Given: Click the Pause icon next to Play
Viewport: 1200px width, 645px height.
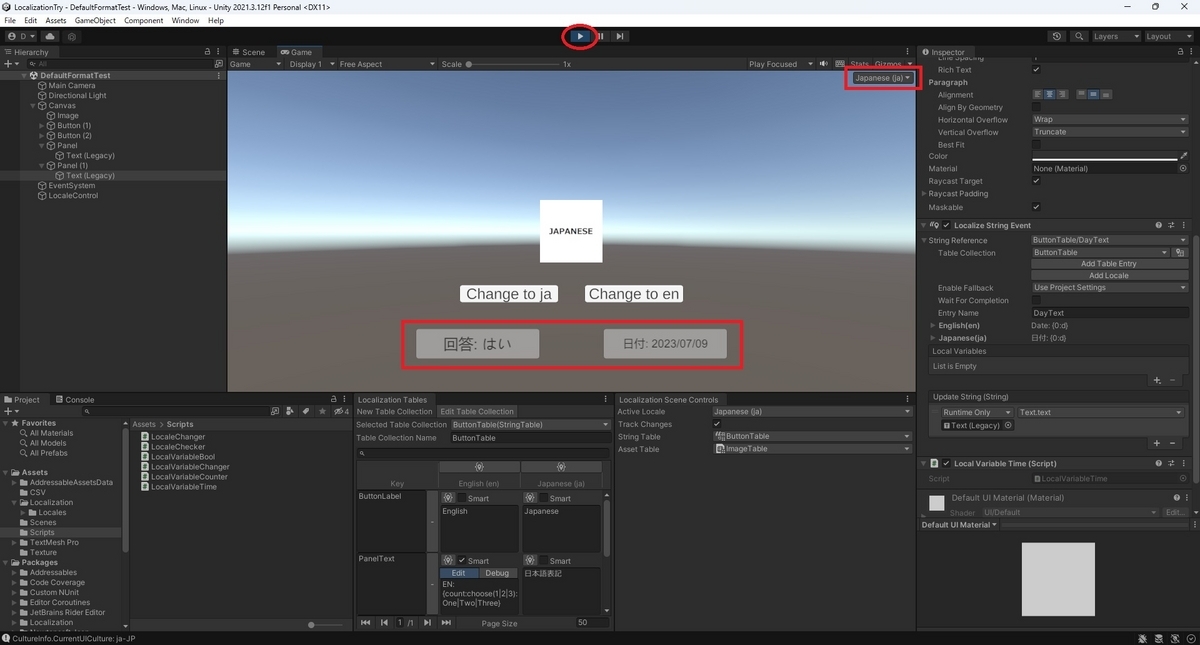Looking at the screenshot, I should coord(600,35).
